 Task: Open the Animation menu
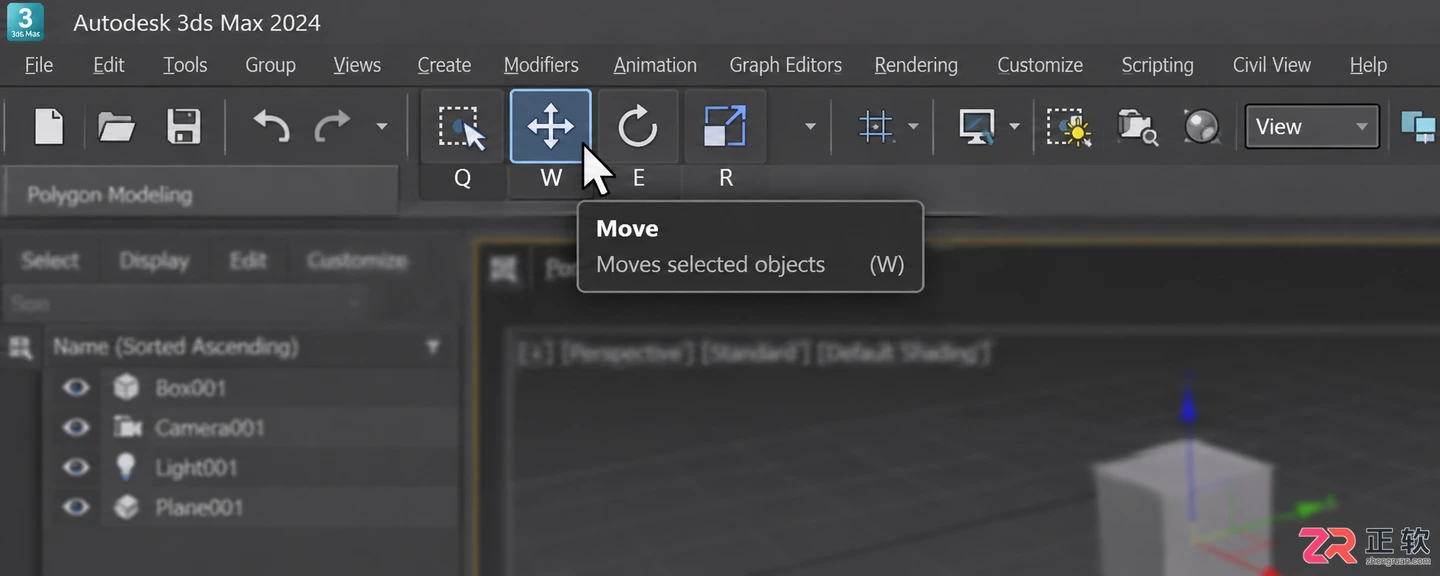[655, 65]
